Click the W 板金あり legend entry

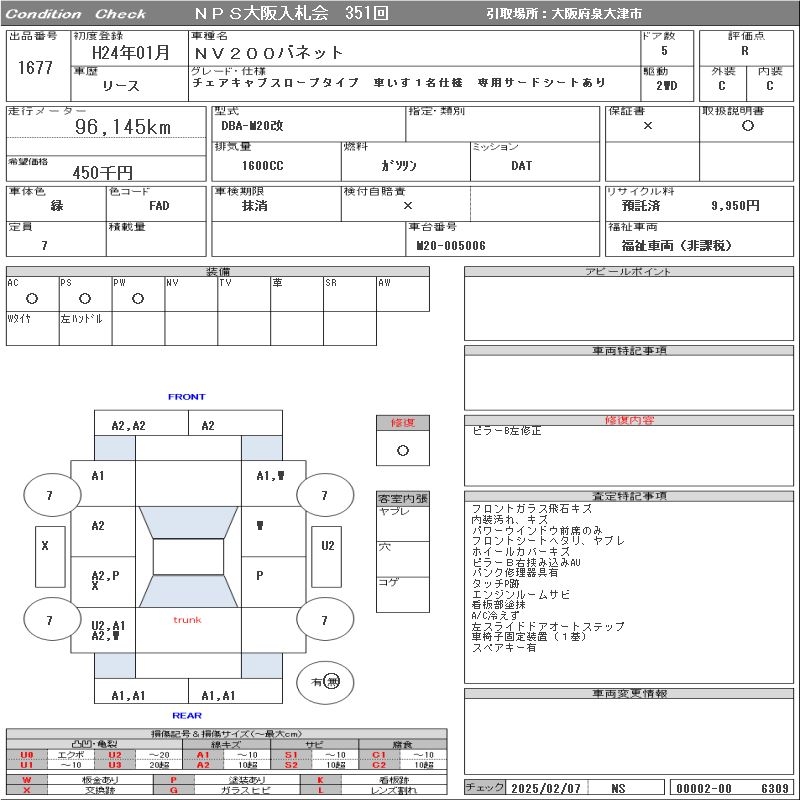pos(80,780)
